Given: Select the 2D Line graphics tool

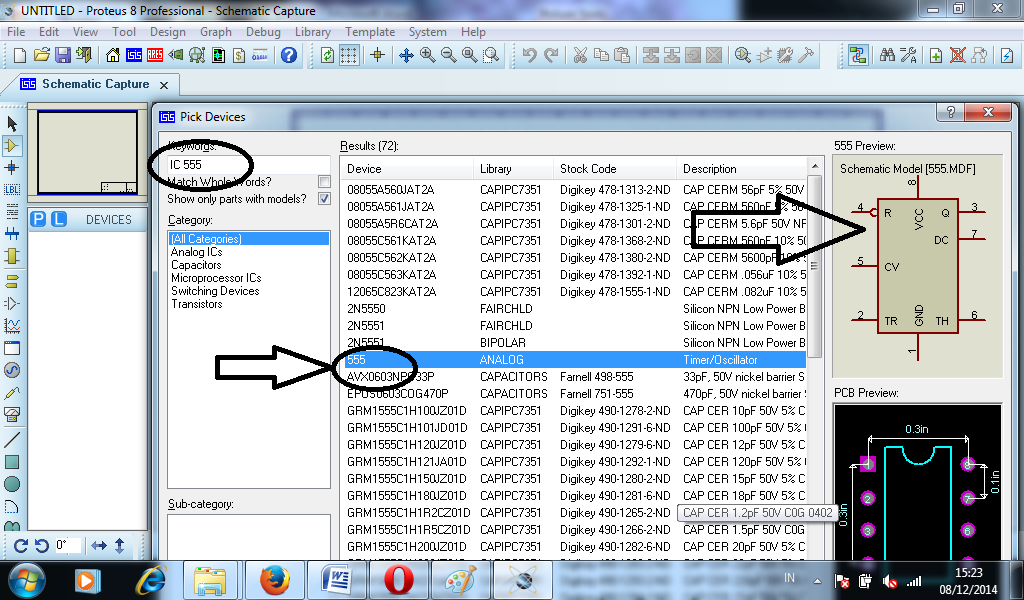Looking at the screenshot, I should (x=12, y=439).
